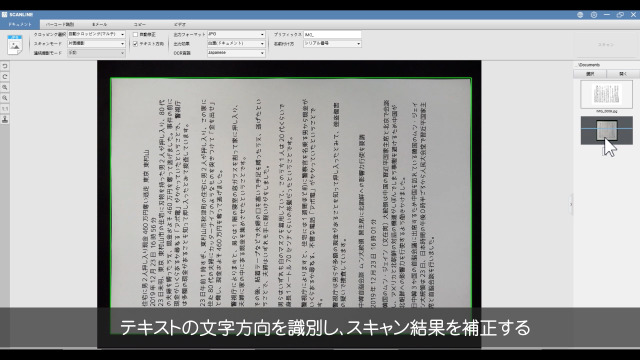Switch to the Eメール tab

[x=99, y=24]
